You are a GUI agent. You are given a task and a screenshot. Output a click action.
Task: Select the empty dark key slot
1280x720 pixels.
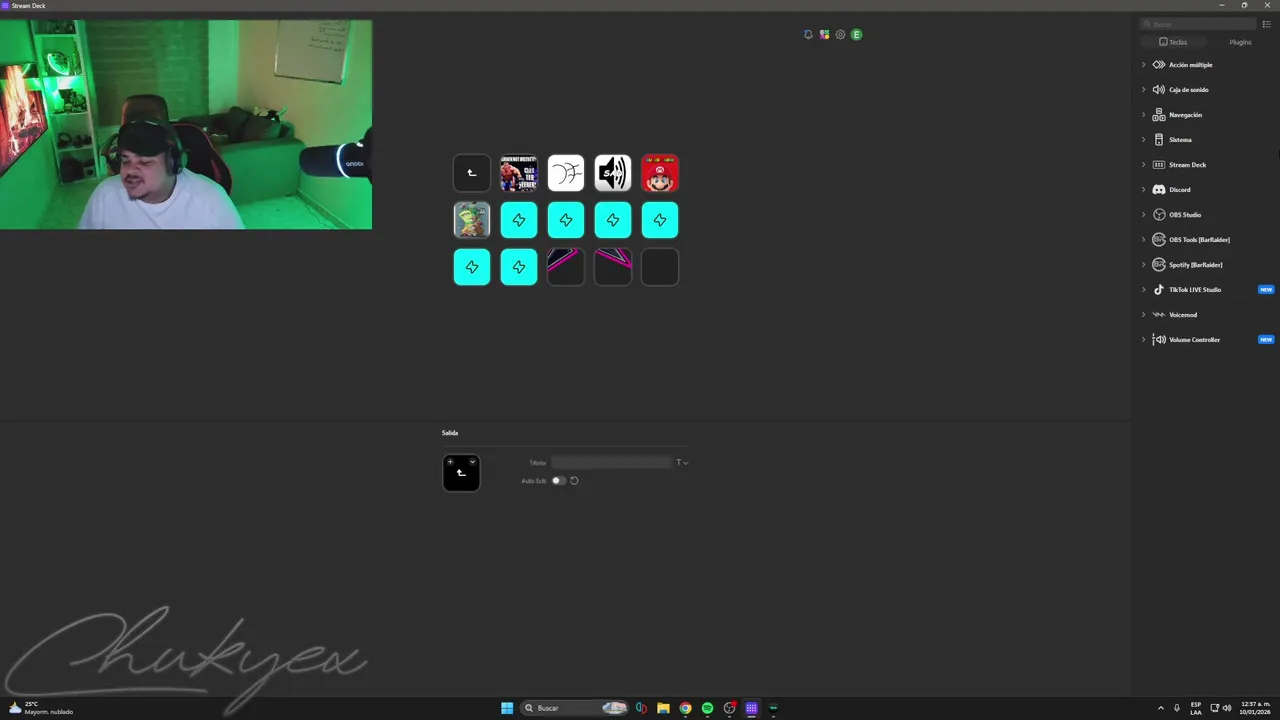(660, 267)
